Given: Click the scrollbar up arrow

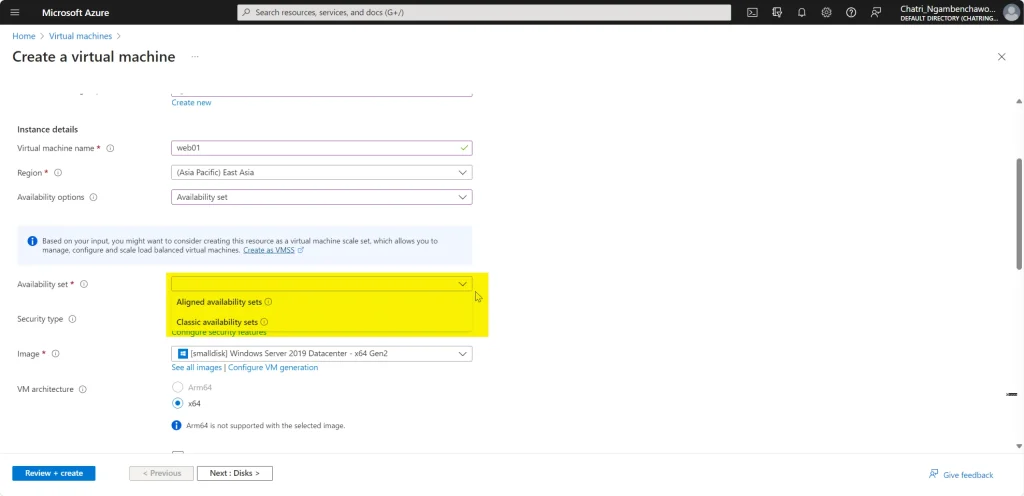Looking at the screenshot, I should [x=1019, y=101].
